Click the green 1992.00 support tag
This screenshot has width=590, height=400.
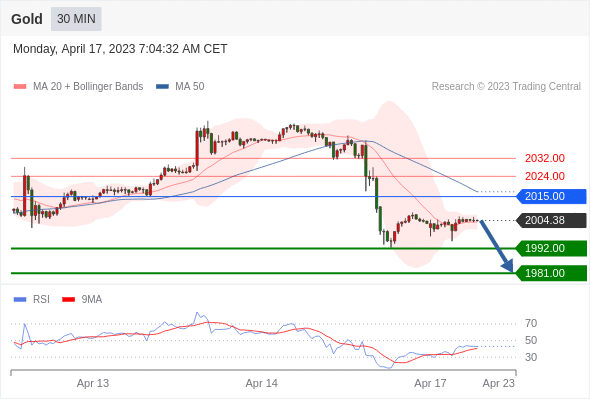[551, 248]
